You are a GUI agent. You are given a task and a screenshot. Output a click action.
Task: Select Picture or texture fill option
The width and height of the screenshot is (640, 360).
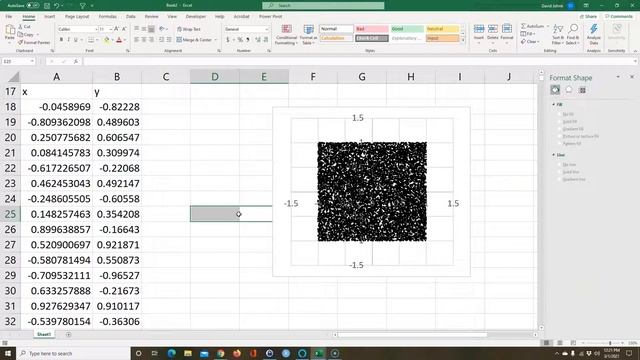tap(560, 136)
